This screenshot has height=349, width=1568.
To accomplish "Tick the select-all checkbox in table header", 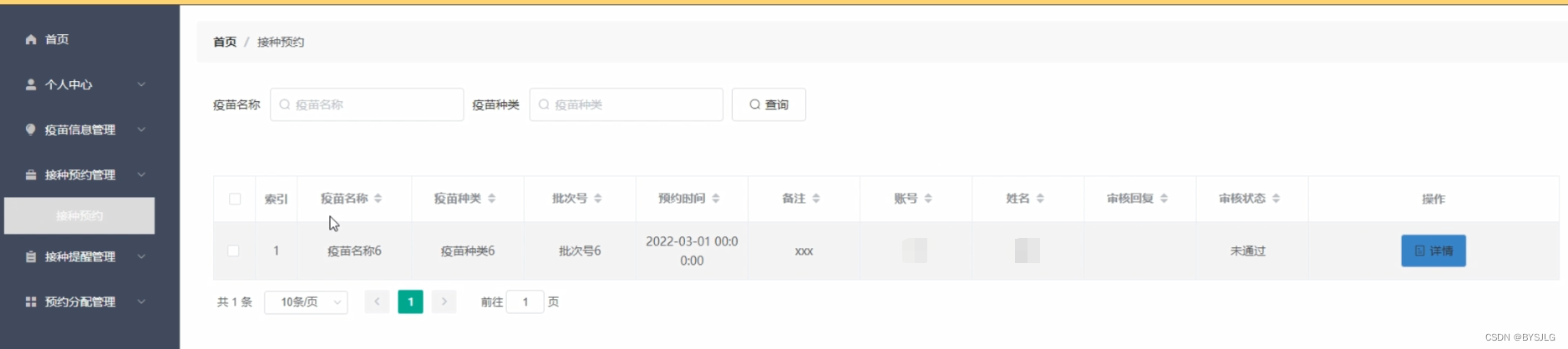I will pos(235,199).
